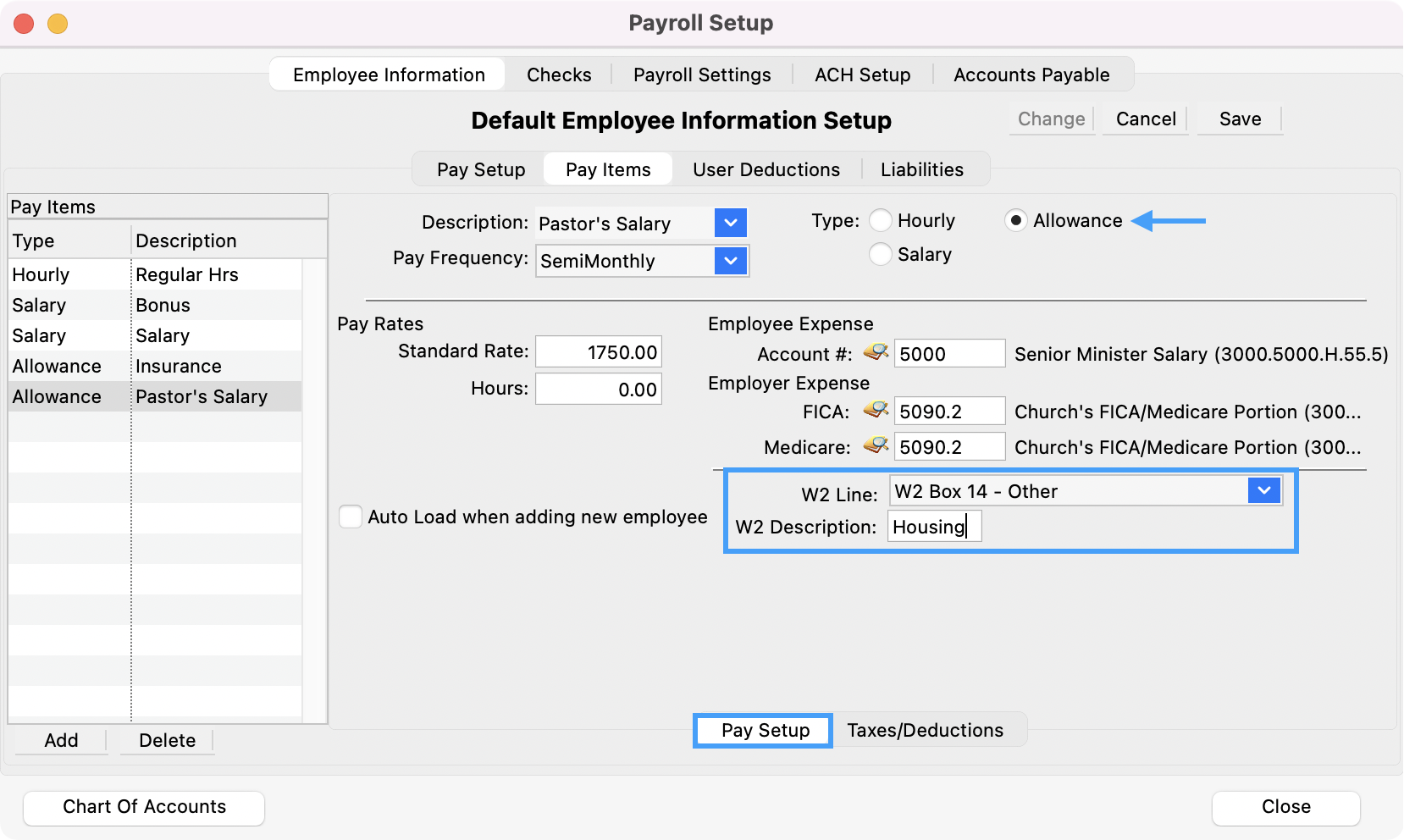Go to the ACH Setup tab
Image resolution: width=1404 pixels, height=840 pixels.
coord(862,75)
